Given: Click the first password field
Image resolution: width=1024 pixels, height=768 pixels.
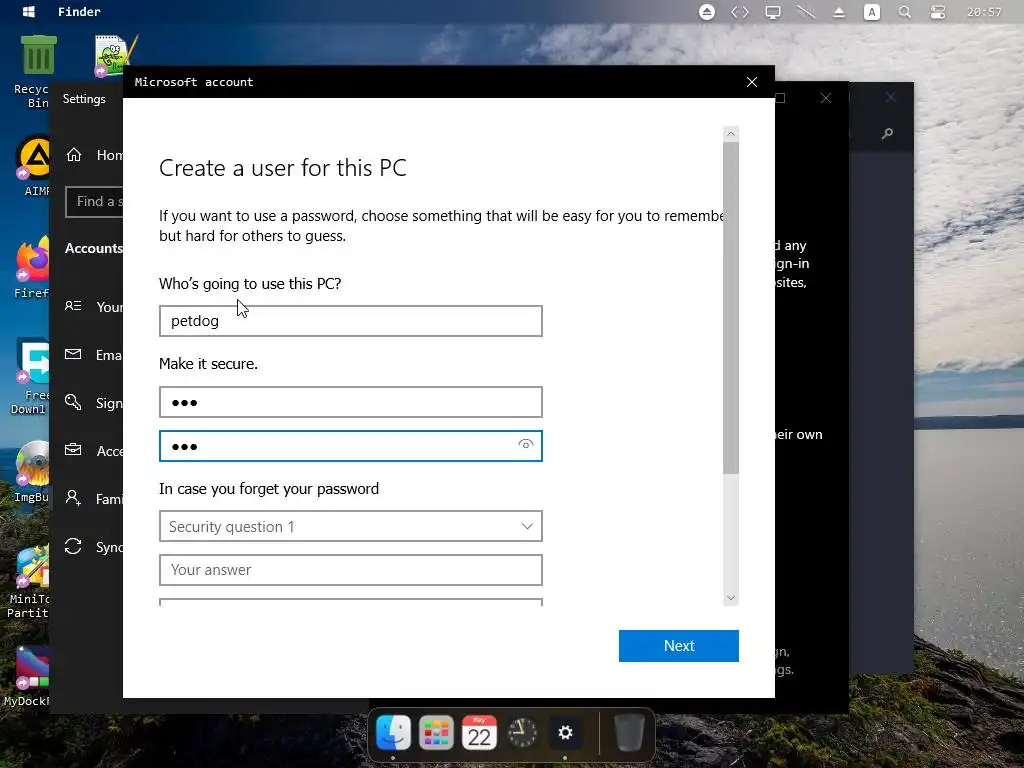Looking at the screenshot, I should pos(351,402).
